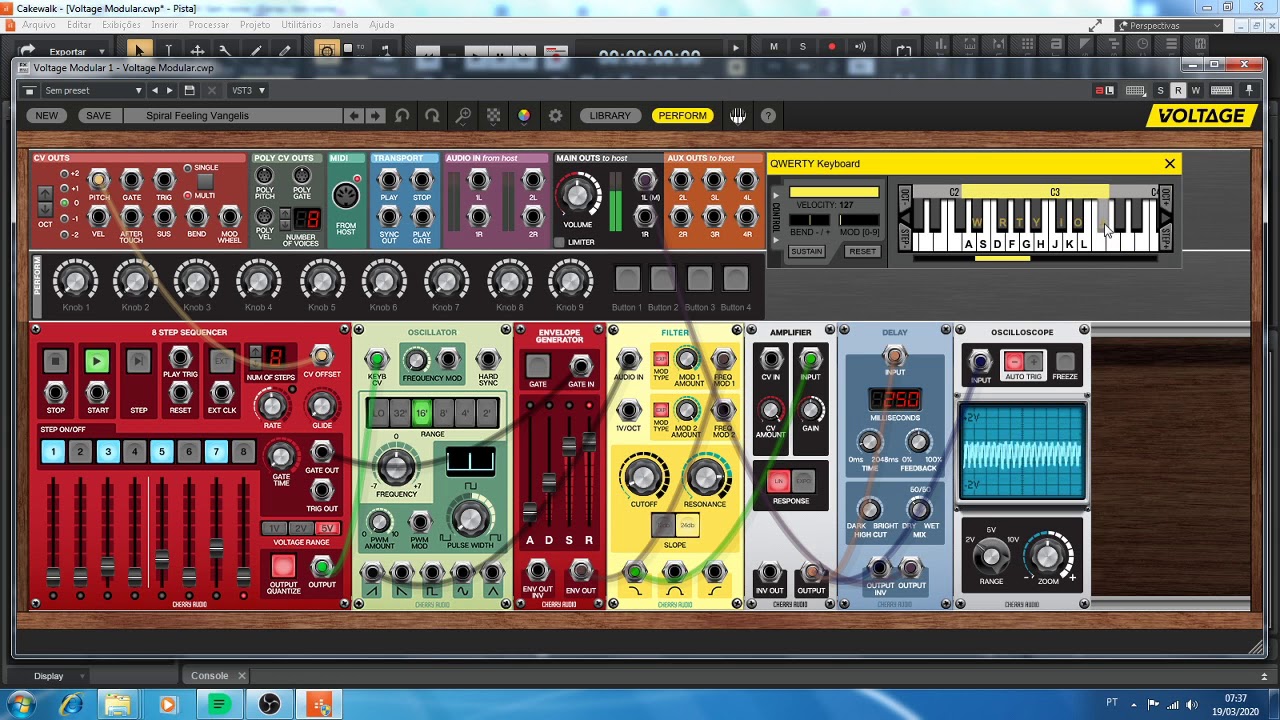The image size is (1280, 720).
Task: Click the PERFORM button
Action: [x=683, y=116]
